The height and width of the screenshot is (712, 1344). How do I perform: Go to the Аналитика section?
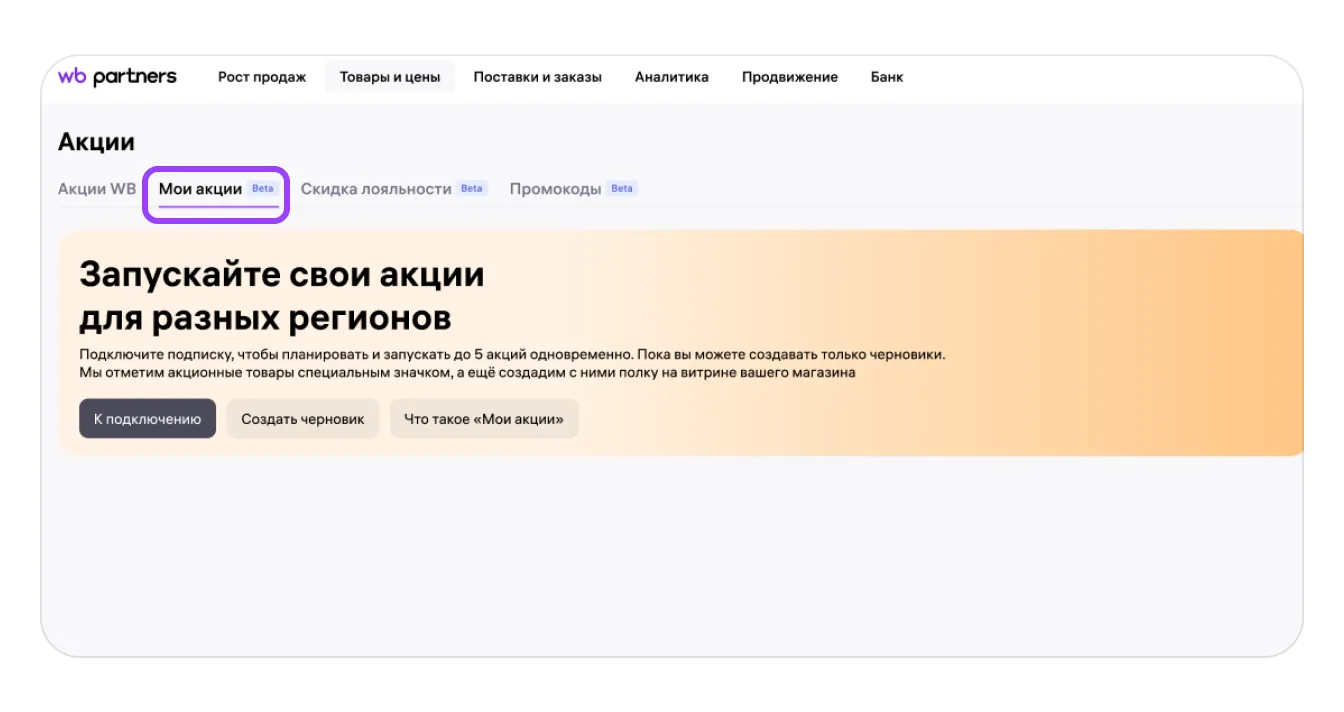click(x=671, y=77)
